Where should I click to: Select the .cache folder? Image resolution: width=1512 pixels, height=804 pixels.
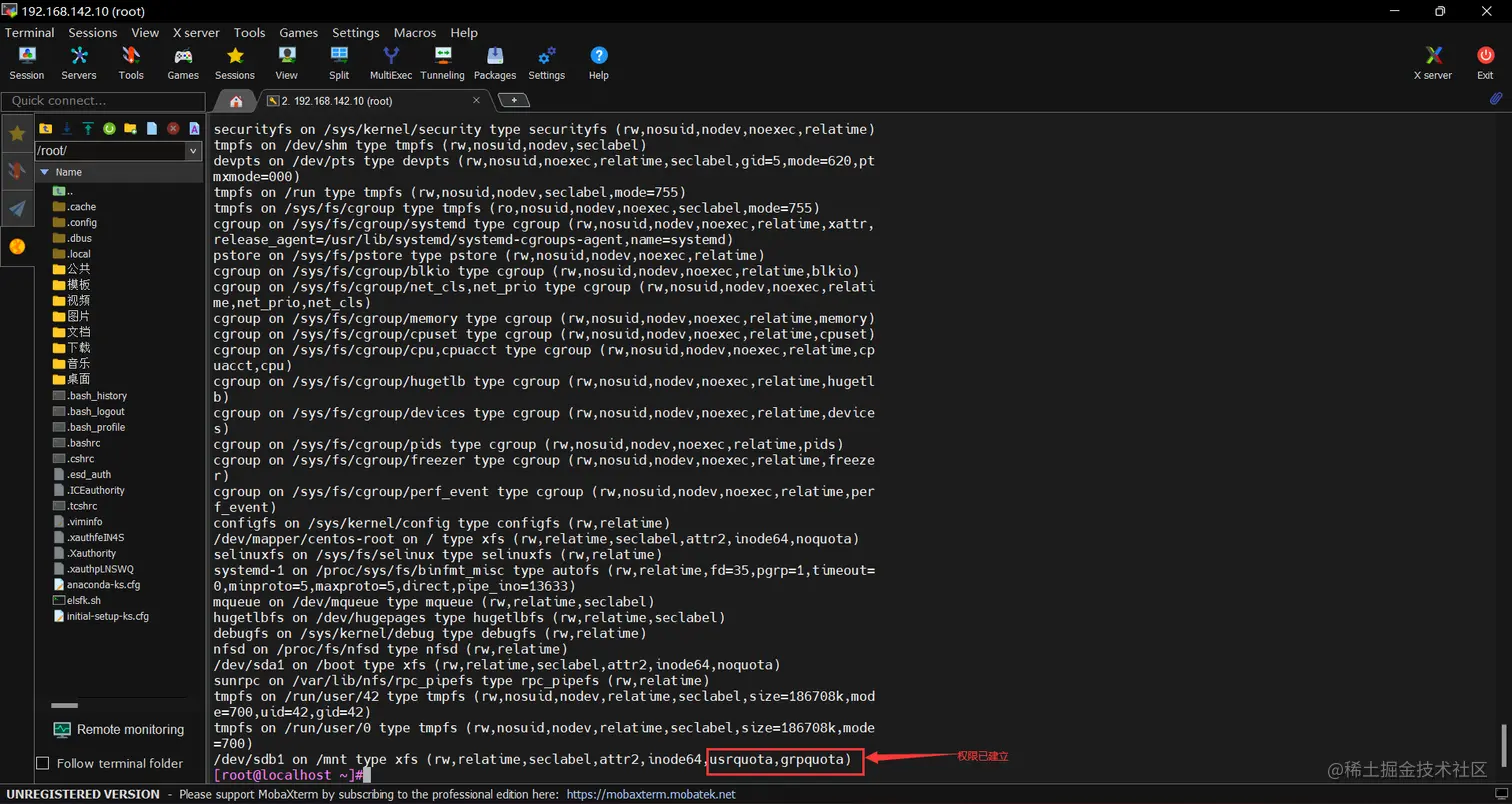pyautogui.click(x=74, y=207)
